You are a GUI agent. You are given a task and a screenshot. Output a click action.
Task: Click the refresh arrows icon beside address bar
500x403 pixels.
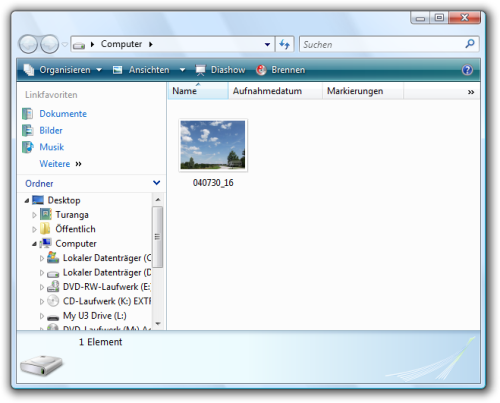tap(284, 44)
